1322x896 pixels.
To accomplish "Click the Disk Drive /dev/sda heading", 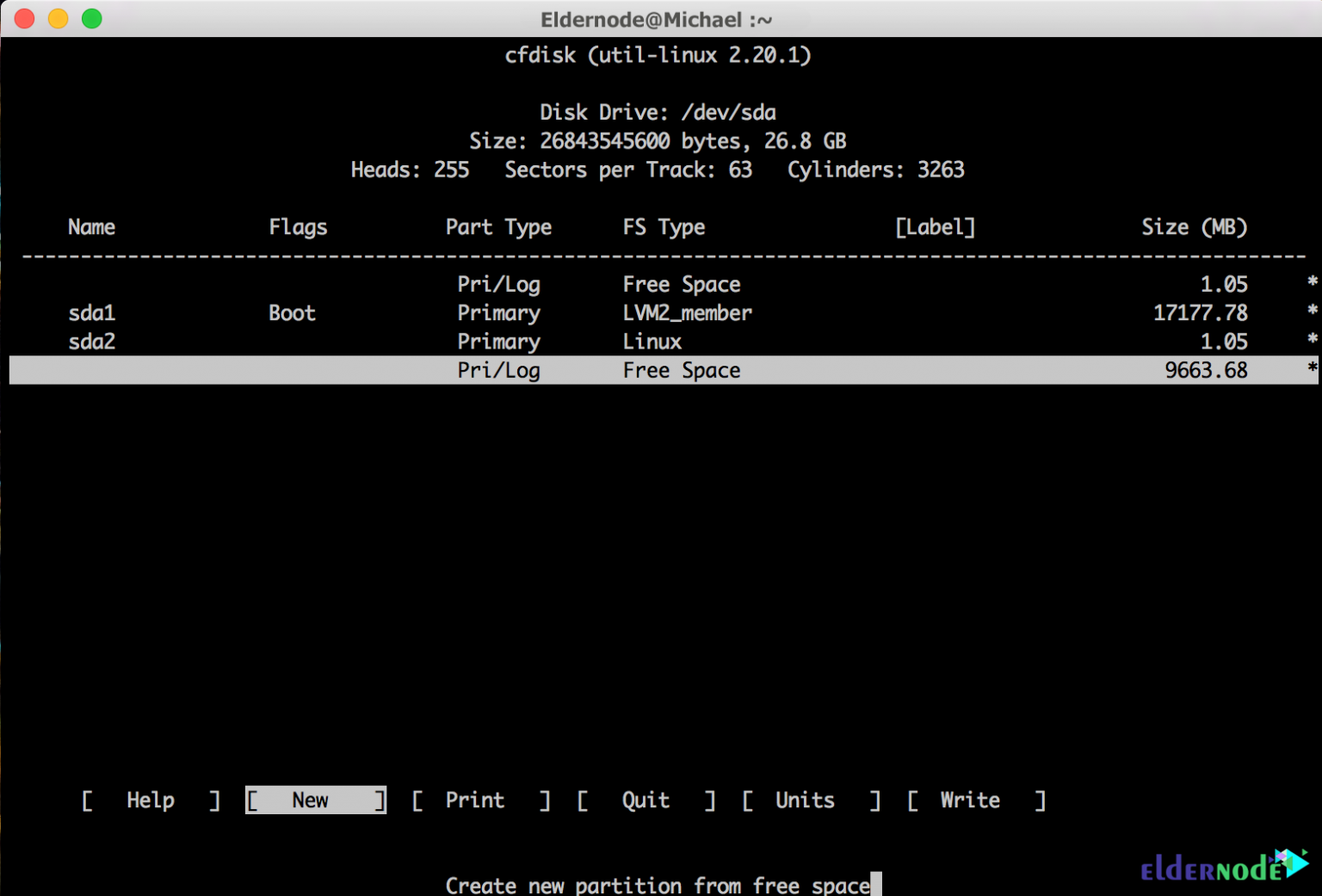I will coord(657,112).
